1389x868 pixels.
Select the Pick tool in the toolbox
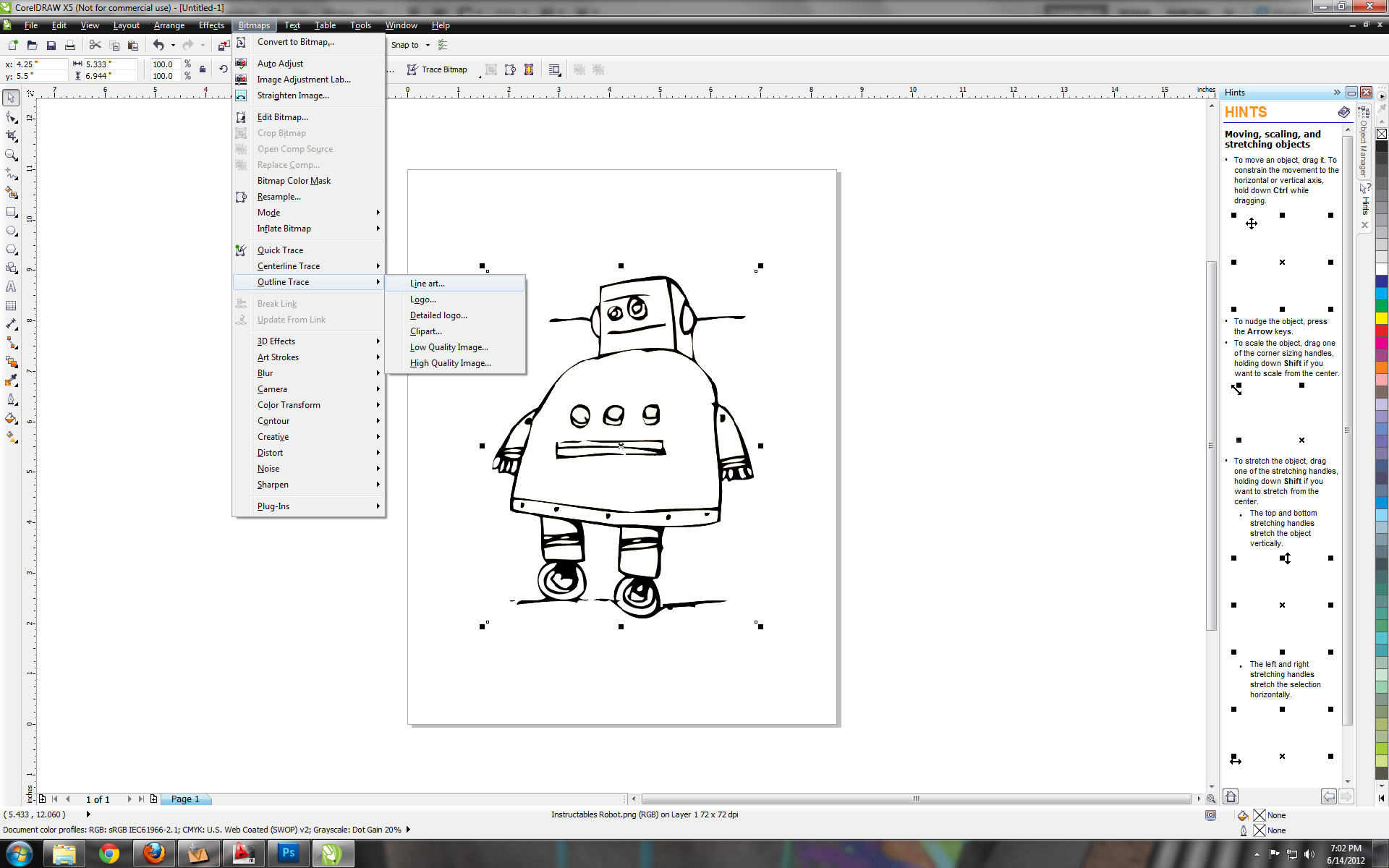(11, 97)
